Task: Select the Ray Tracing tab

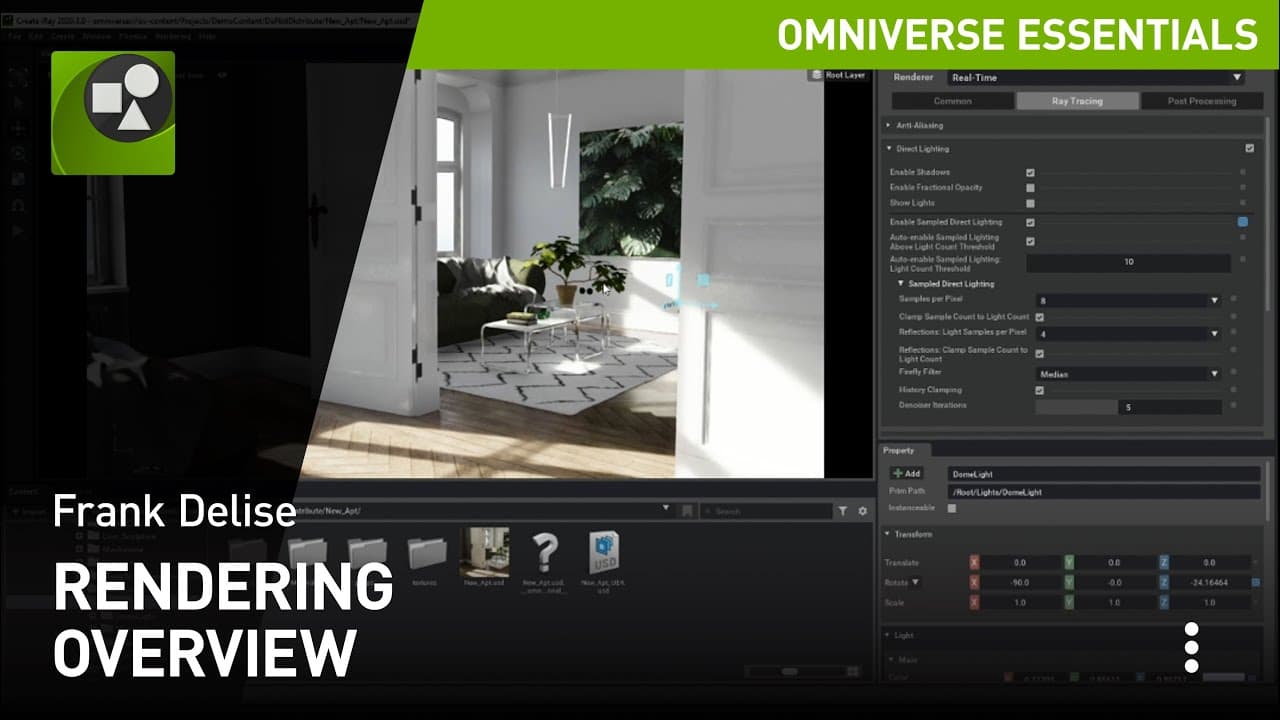Action: (1077, 101)
